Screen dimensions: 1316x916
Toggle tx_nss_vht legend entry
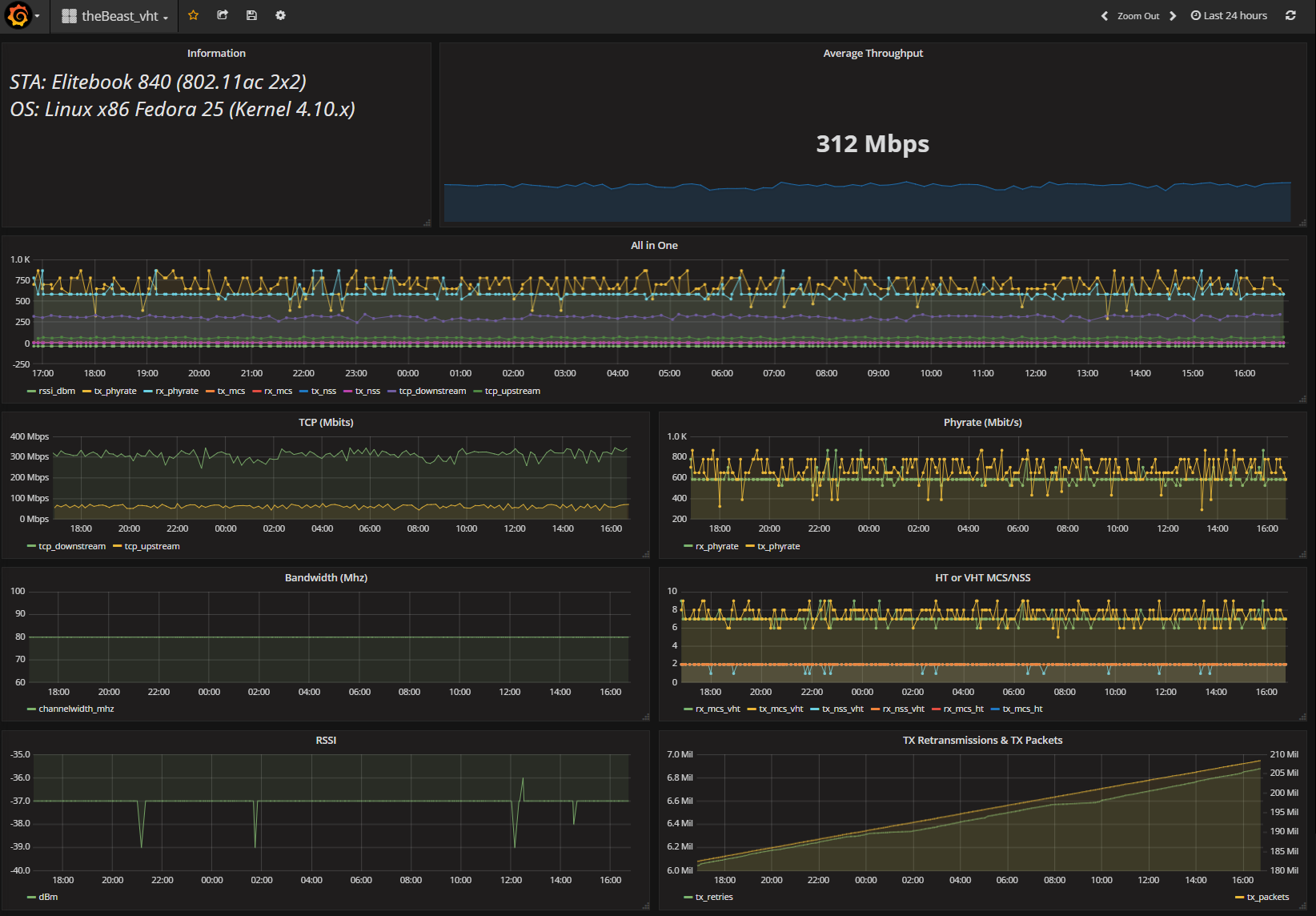coord(843,709)
